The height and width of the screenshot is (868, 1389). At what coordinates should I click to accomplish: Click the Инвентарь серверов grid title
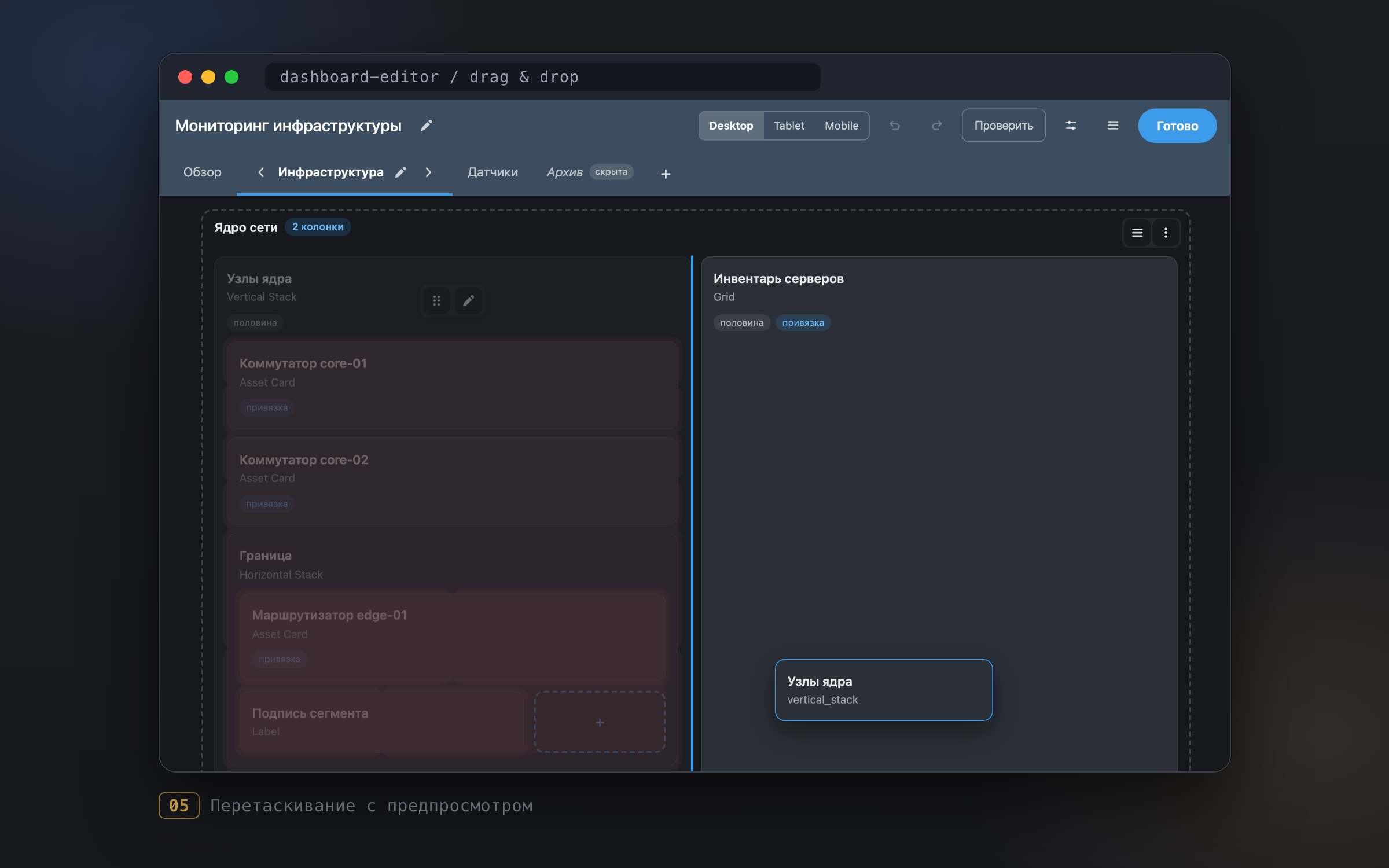pos(778,278)
